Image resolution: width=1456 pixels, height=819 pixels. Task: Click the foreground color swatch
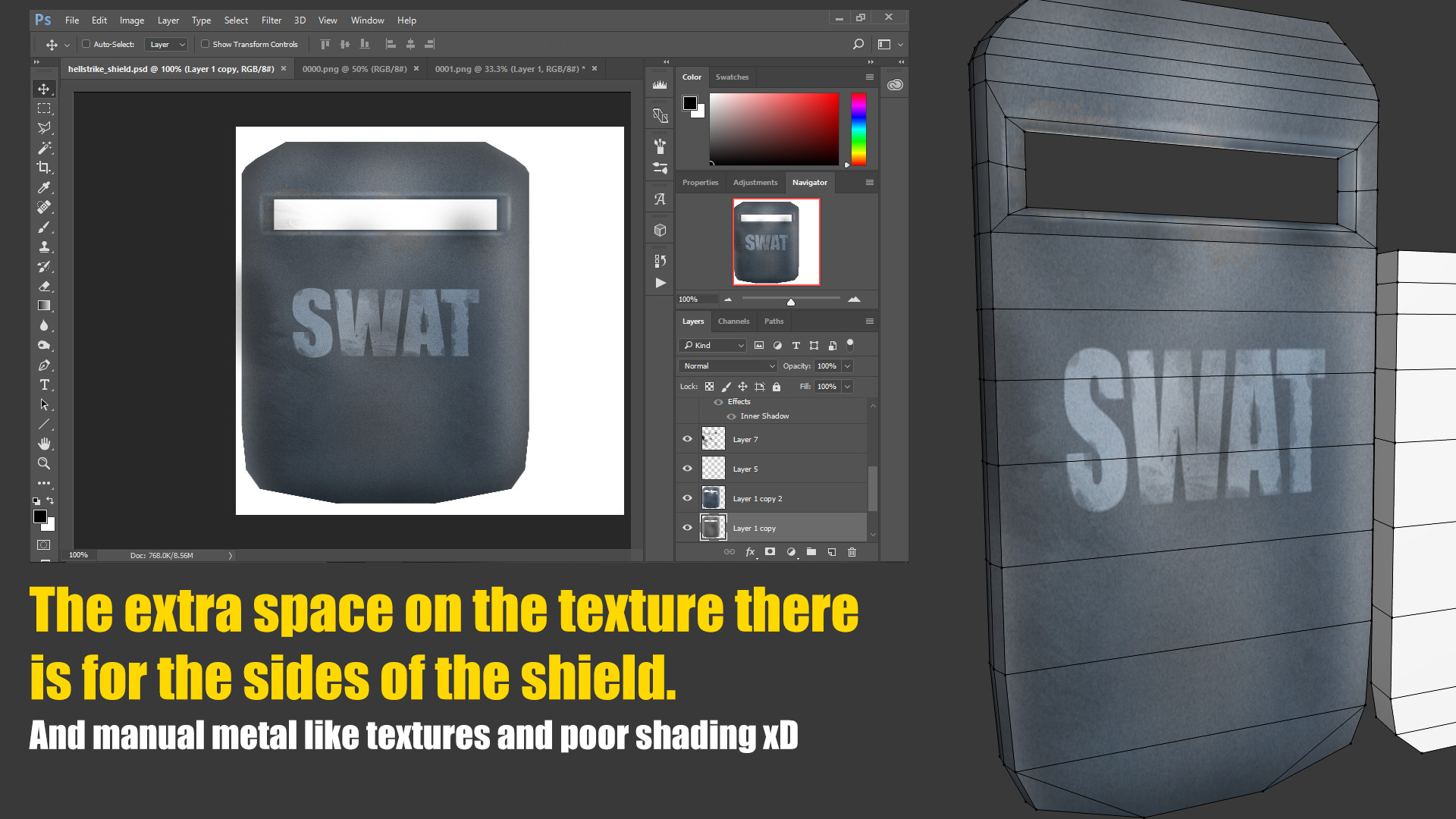(40, 516)
